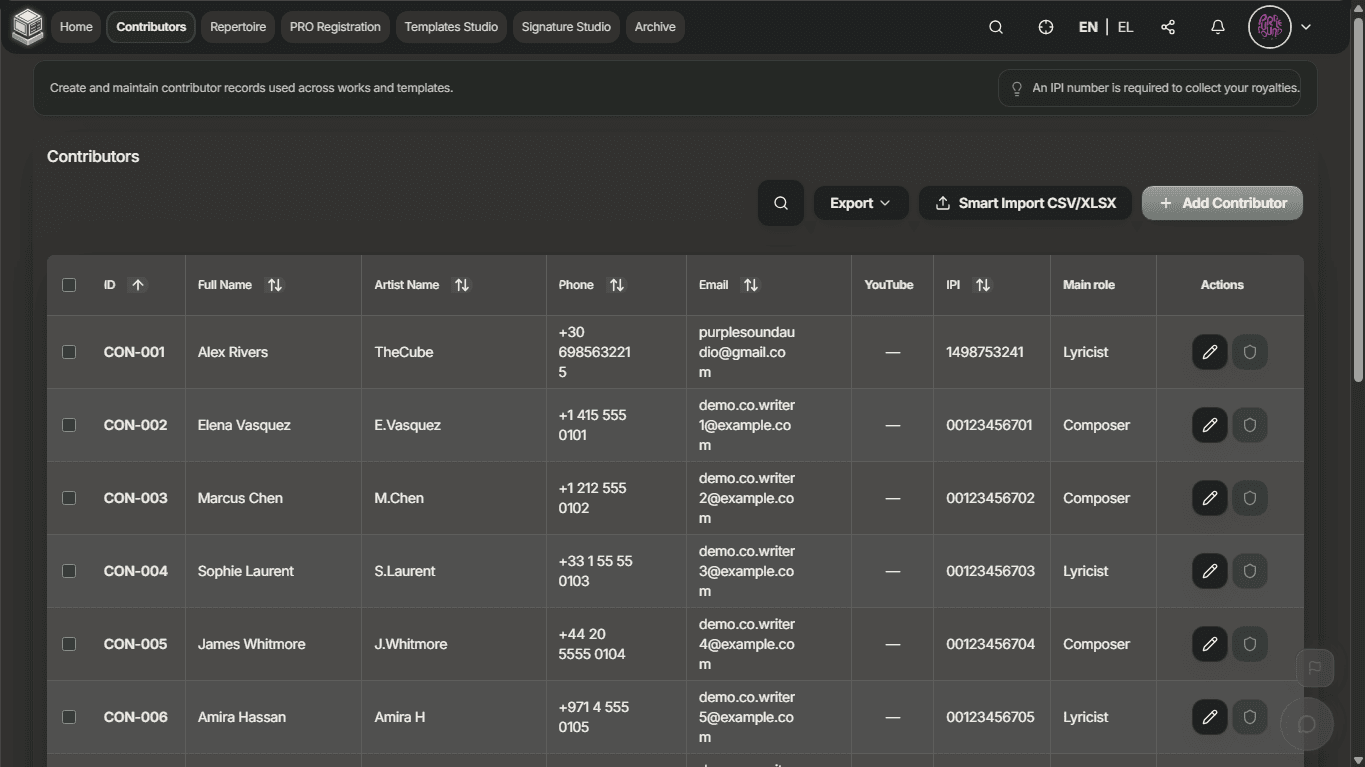Check the CON-001 row checkbox

[x=69, y=352]
